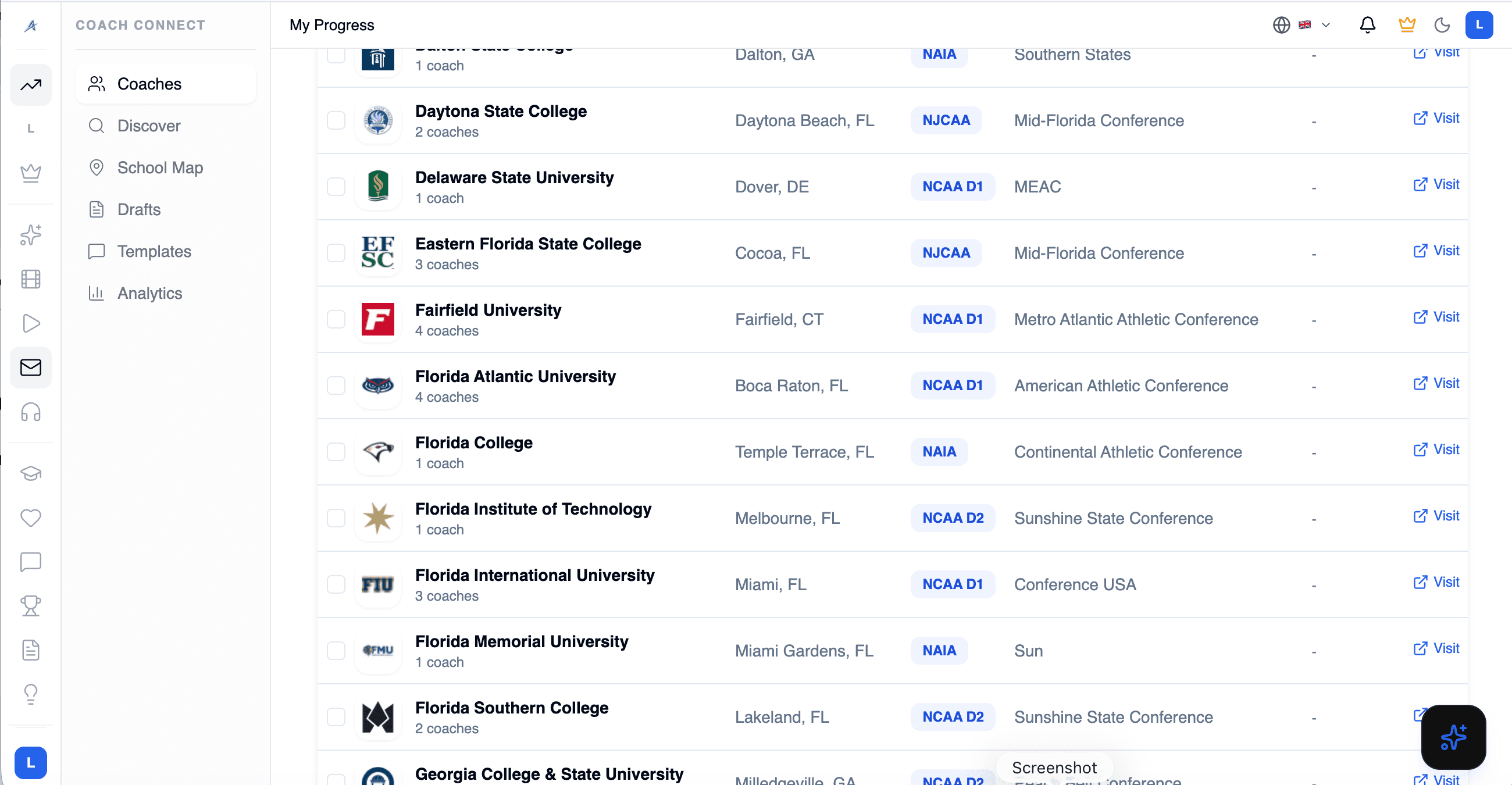Check the Fairfield University row checkbox
Viewport: 1512px width, 785px height.
pos(336,320)
